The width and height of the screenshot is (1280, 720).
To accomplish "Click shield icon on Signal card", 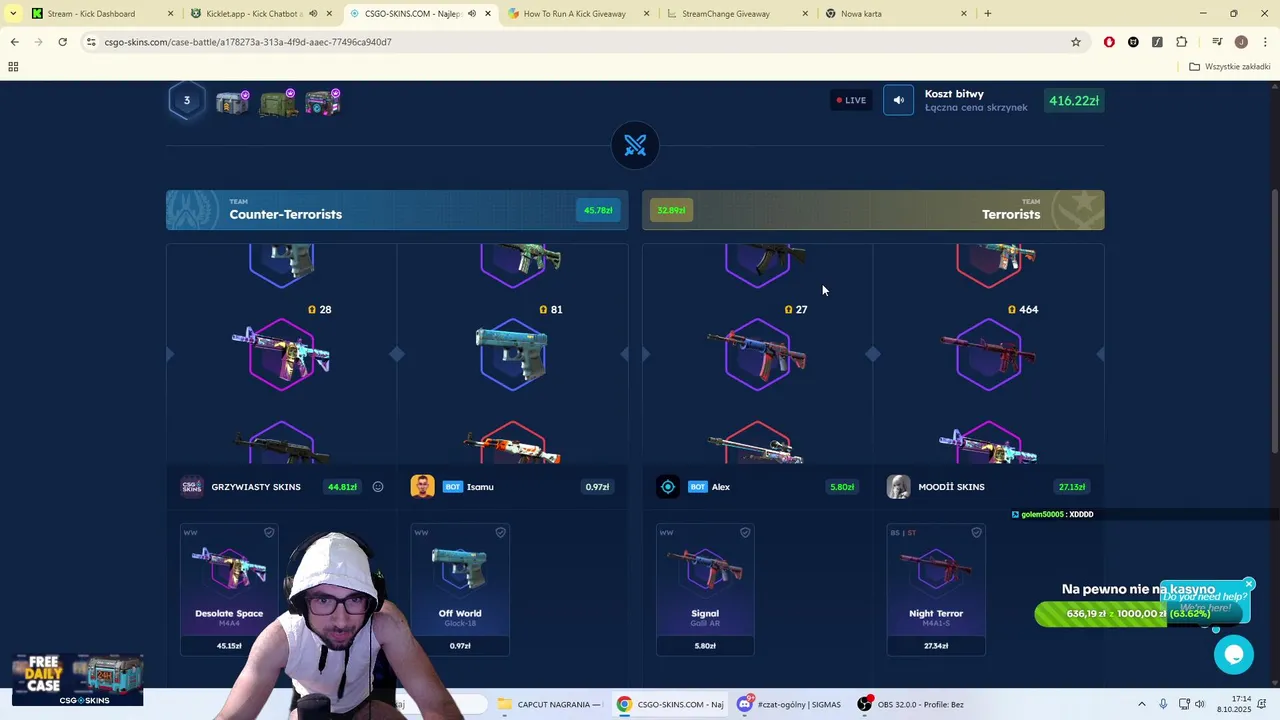I will (x=745, y=532).
